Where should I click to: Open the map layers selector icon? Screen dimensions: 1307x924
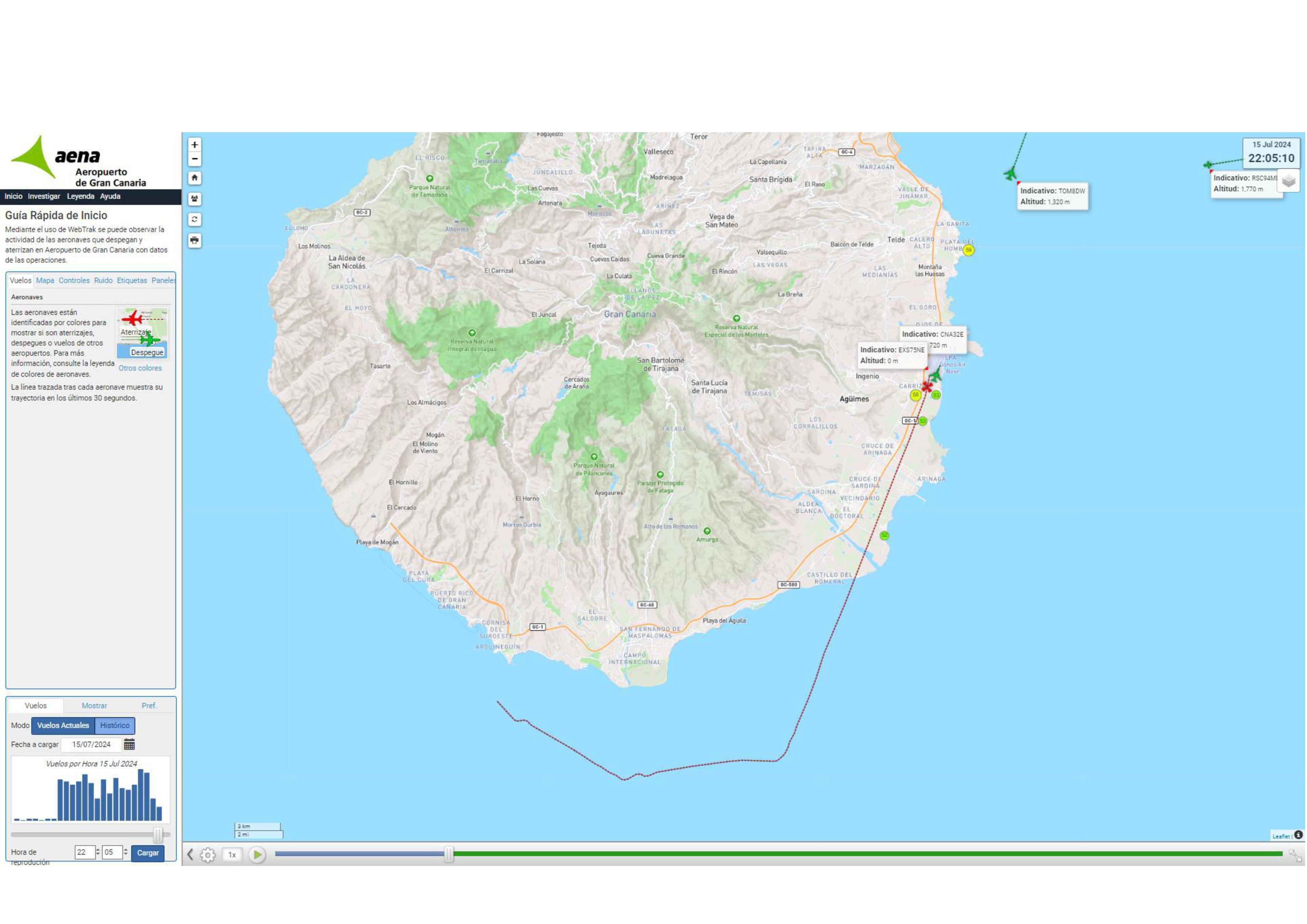click(x=1289, y=181)
